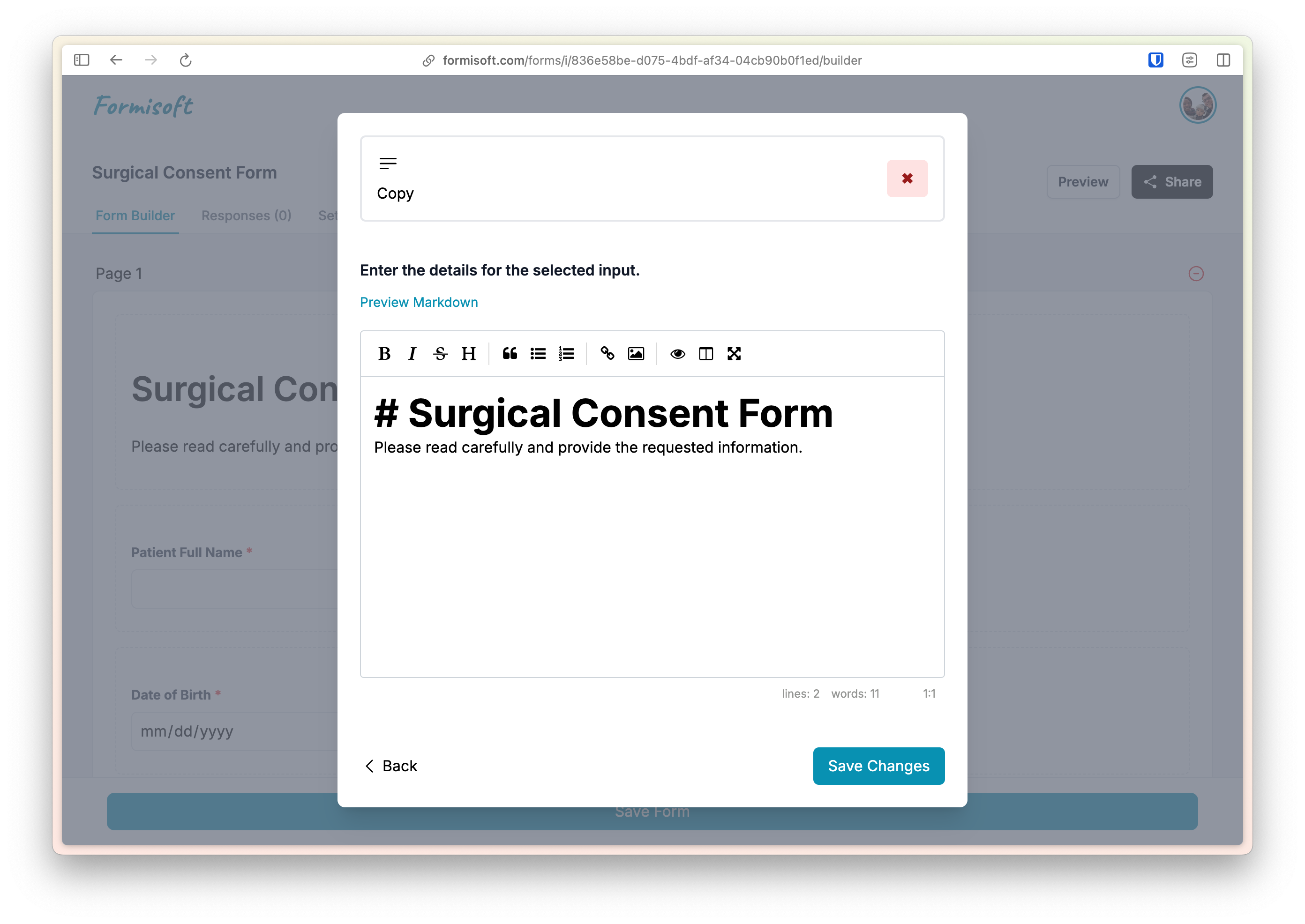This screenshot has width=1305, height=924.
Task: Reload the page in browser toolbar
Action: (186, 60)
